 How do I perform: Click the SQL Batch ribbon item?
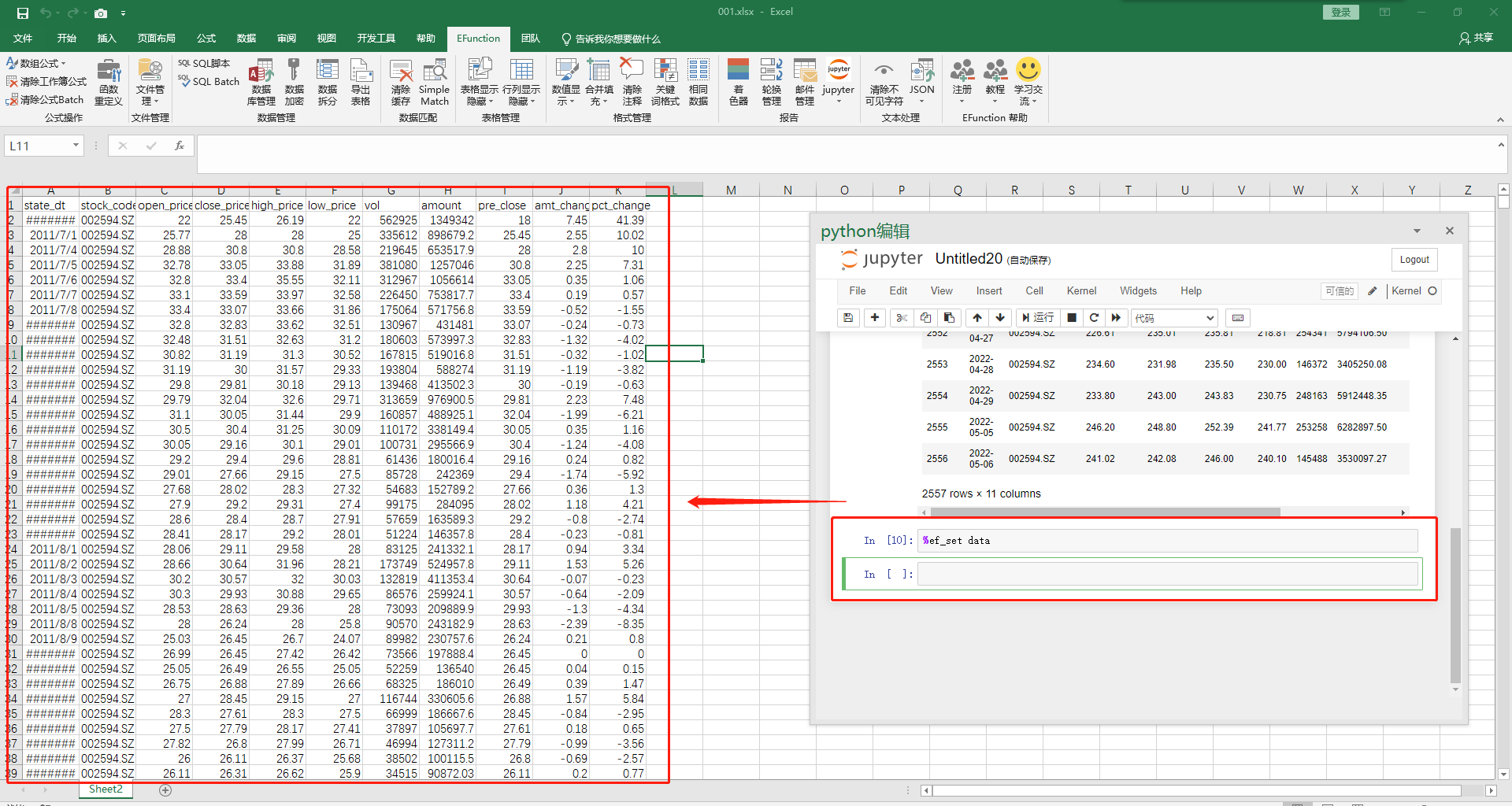[x=209, y=82]
